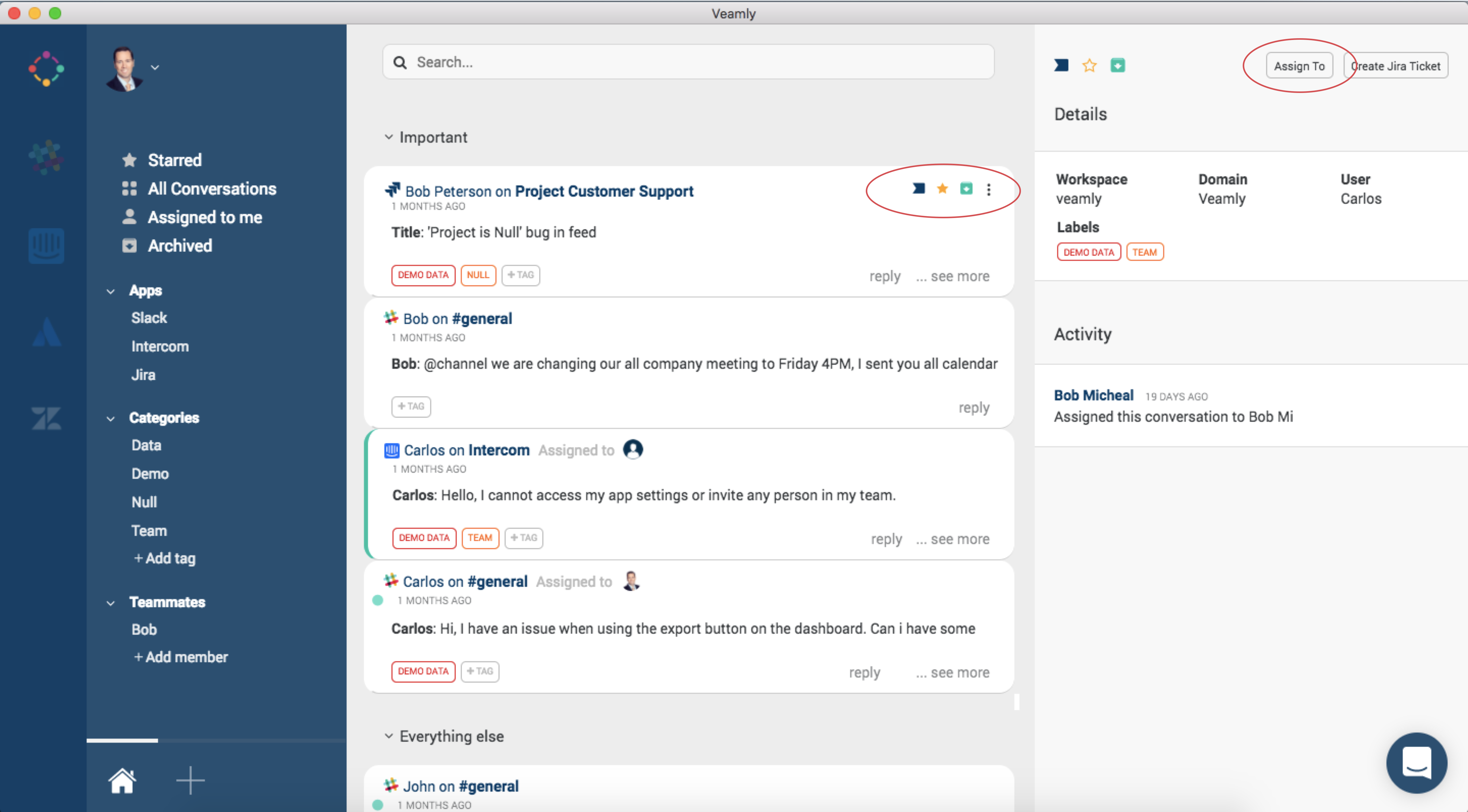Viewport: 1468px width, 812px height.
Task: Open Project Customer Support link
Action: click(604, 191)
